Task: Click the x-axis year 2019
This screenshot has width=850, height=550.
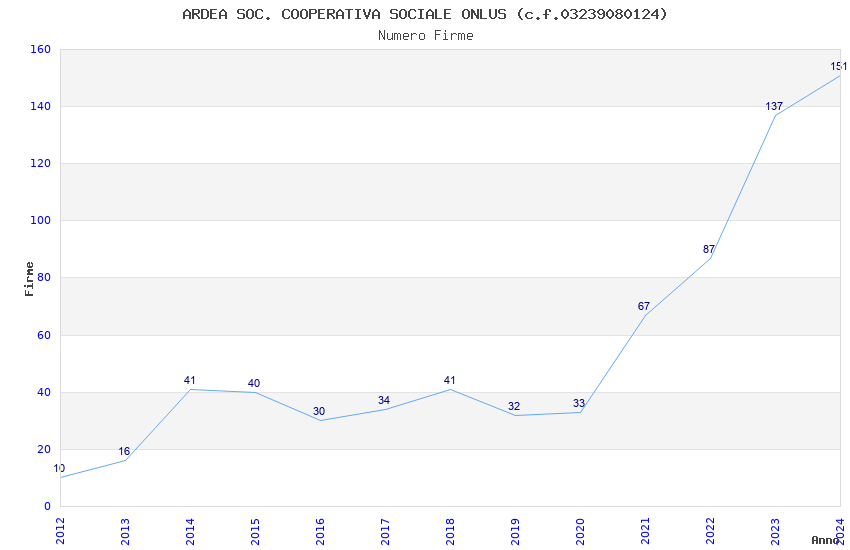Action: tap(515, 531)
